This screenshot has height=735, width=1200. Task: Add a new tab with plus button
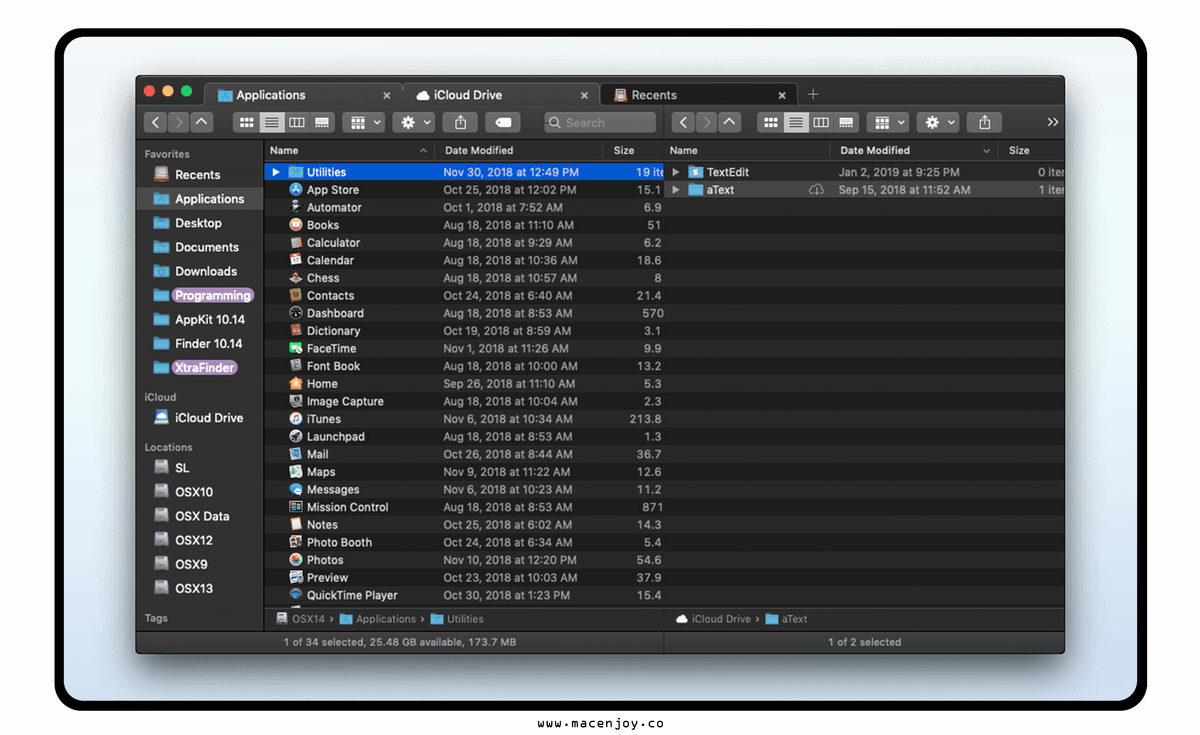coord(813,94)
